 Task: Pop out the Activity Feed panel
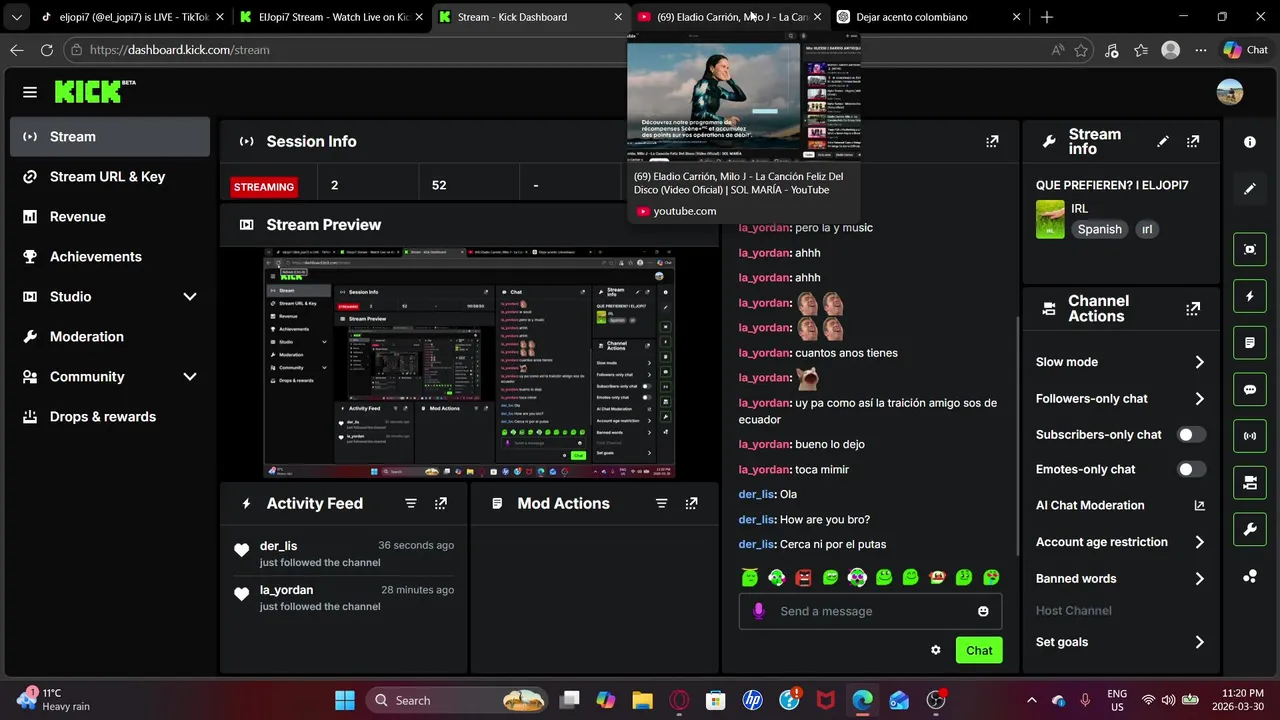441,503
